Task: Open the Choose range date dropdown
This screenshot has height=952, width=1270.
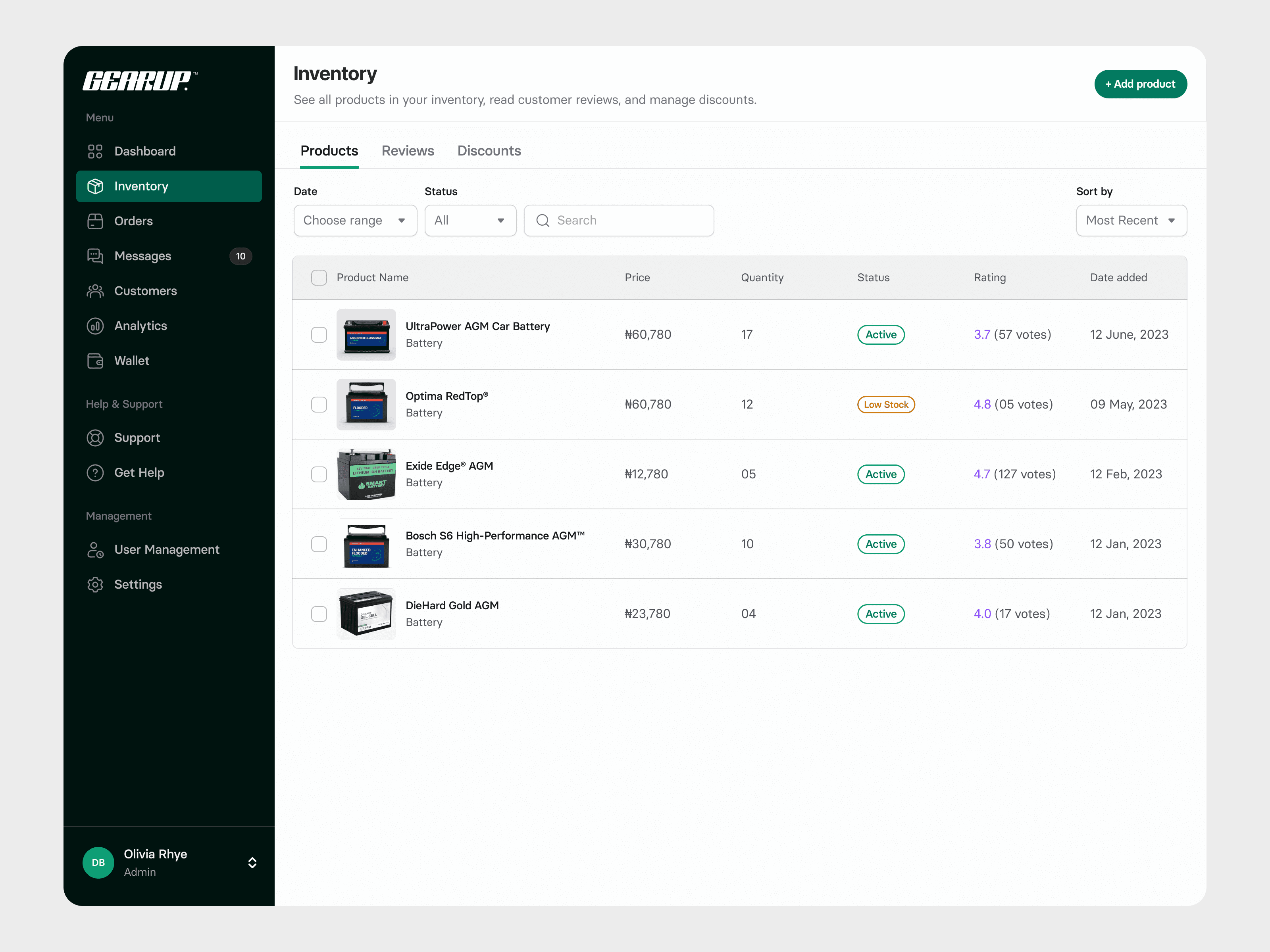Action: [355, 221]
